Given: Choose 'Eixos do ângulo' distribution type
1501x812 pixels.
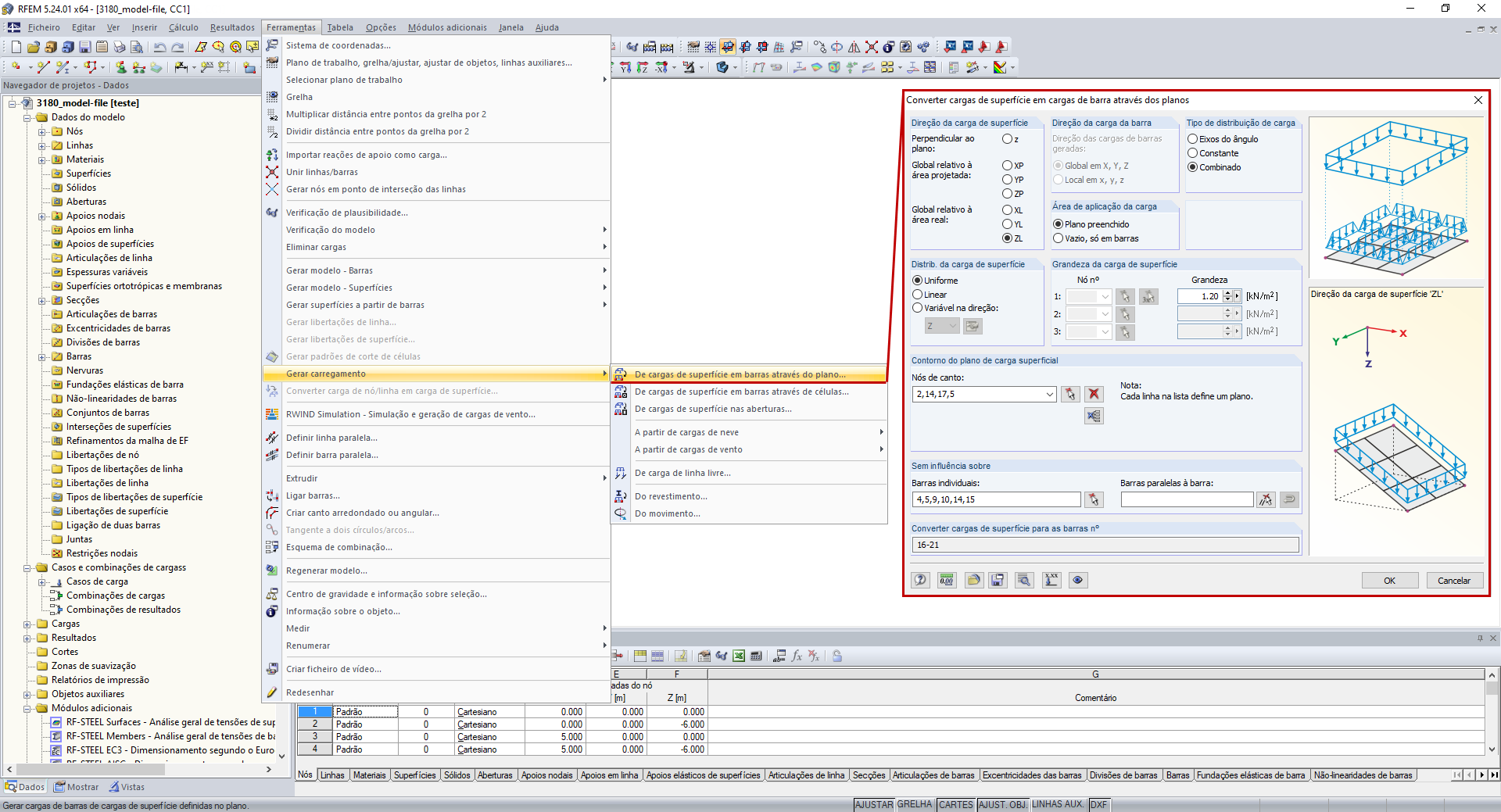Looking at the screenshot, I should [1193, 139].
